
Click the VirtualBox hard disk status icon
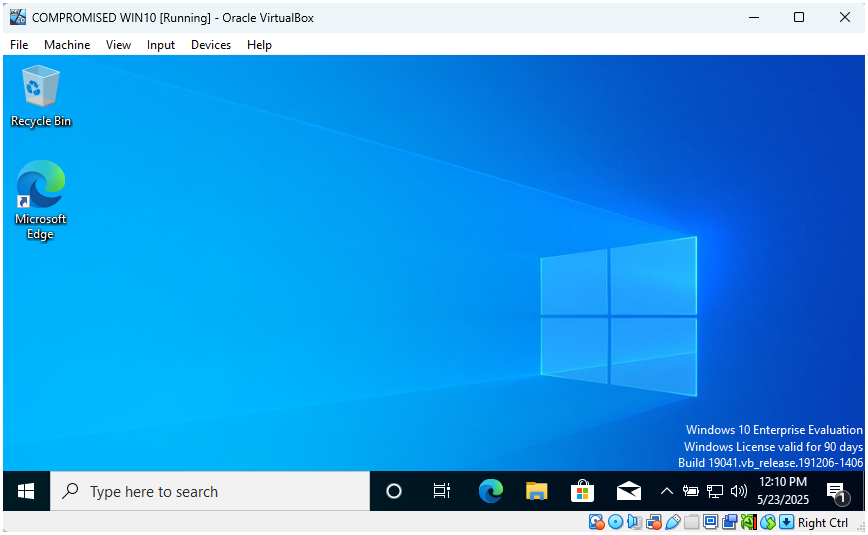597,522
